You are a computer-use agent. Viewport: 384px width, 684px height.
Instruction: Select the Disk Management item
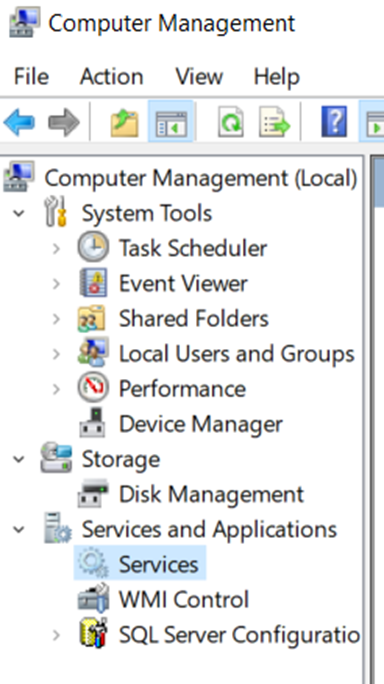point(211,494)
